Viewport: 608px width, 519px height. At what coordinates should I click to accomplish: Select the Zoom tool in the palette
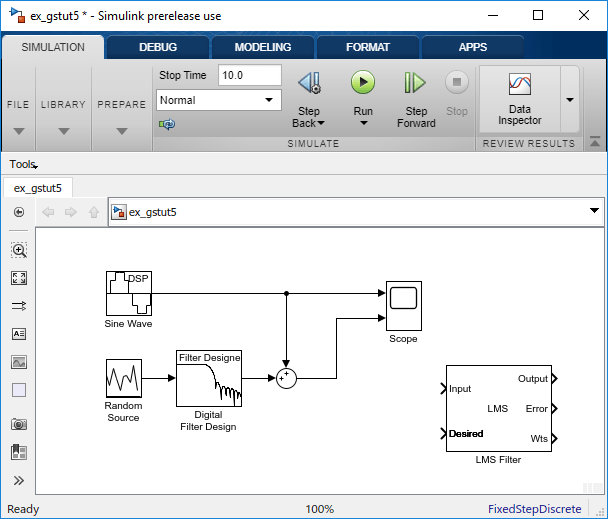tap(19, 250)
